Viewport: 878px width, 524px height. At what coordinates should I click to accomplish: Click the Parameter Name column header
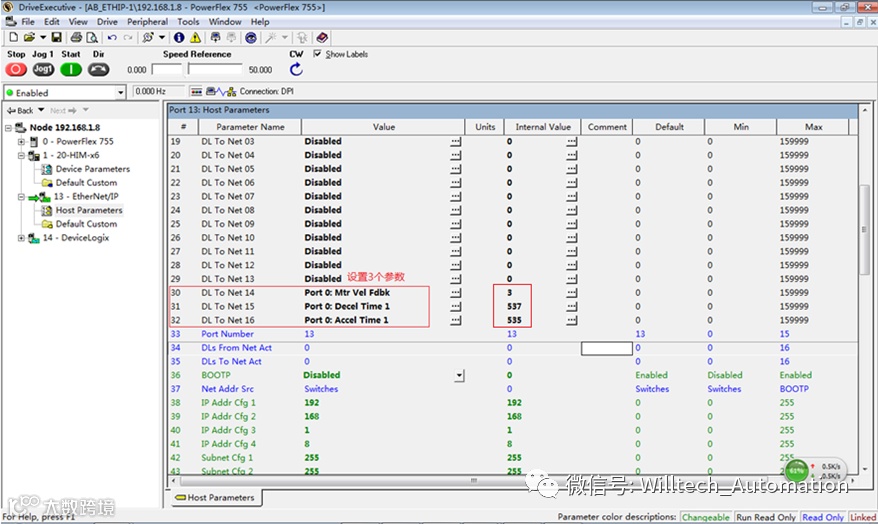(250, 127)
